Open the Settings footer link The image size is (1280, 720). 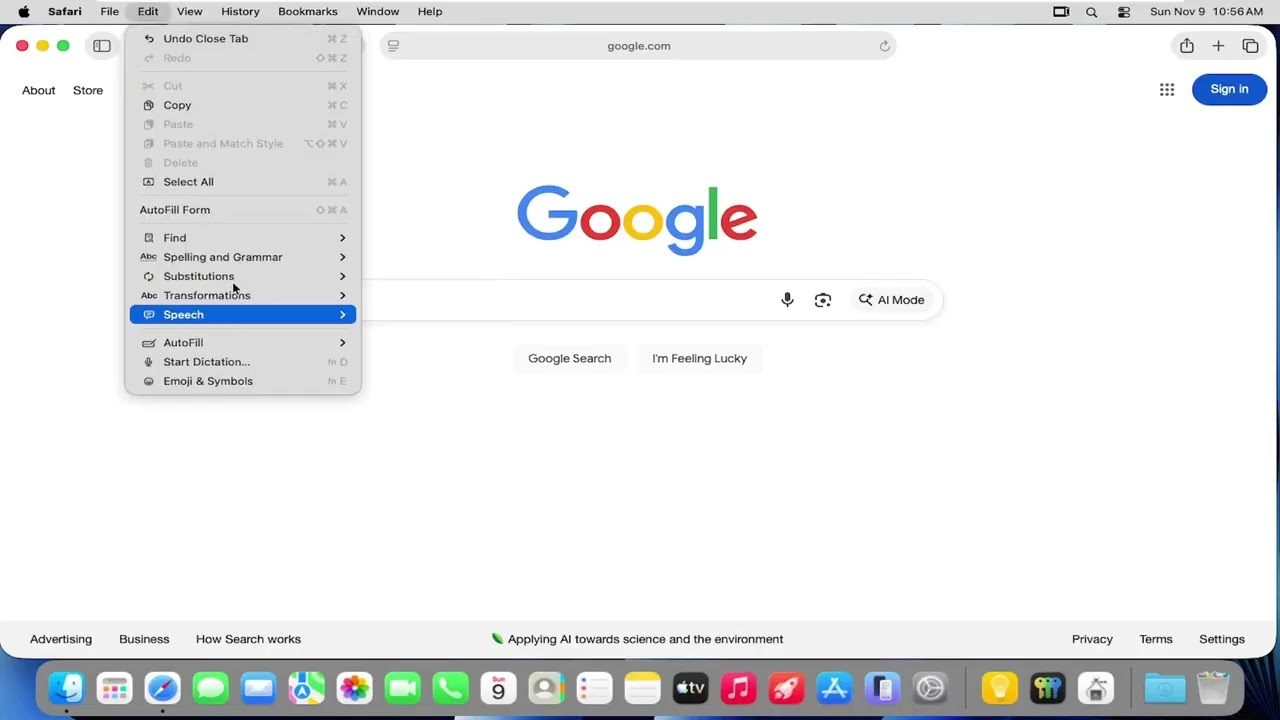[1222, 639]
